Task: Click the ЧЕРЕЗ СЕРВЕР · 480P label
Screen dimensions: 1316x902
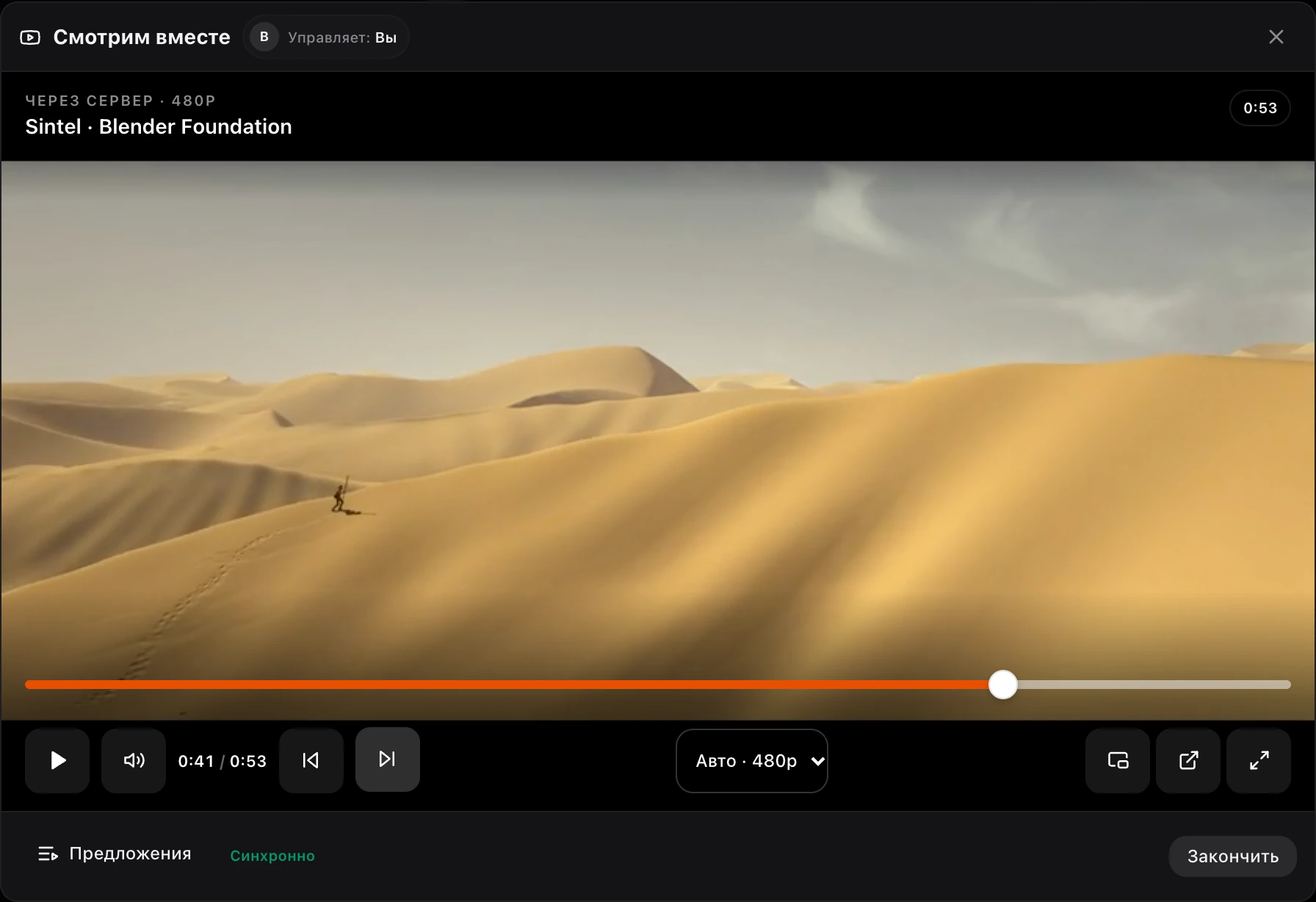Action: pyautogui.click(x=120, y=101)
